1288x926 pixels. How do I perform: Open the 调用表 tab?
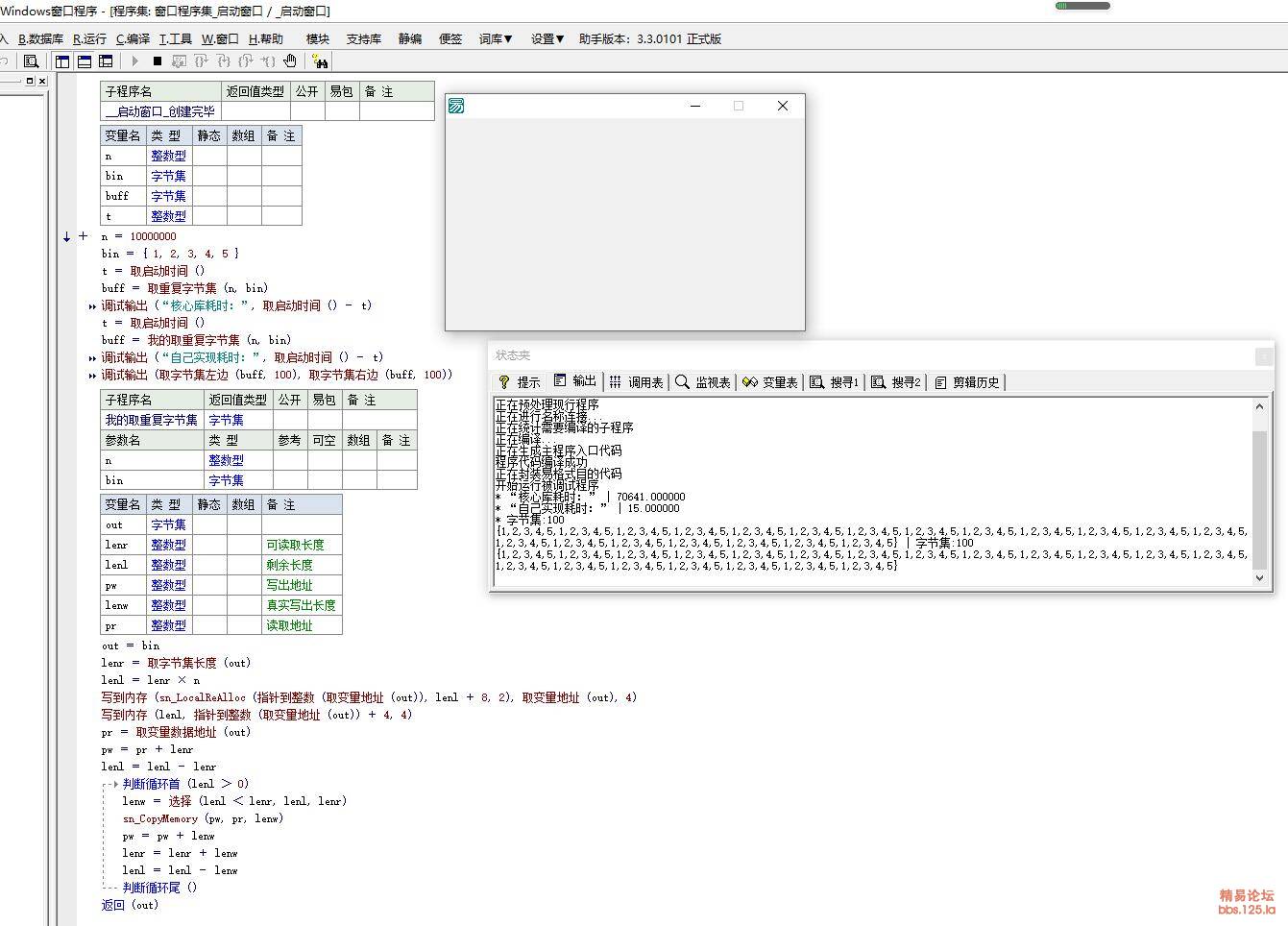[636, 382]
